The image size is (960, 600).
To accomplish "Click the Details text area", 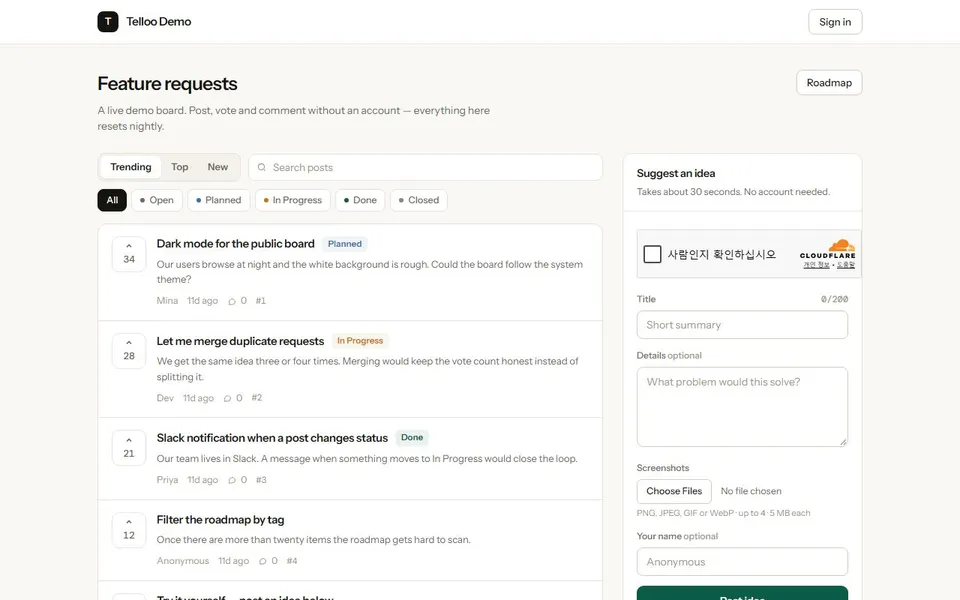I will point(742,407).
